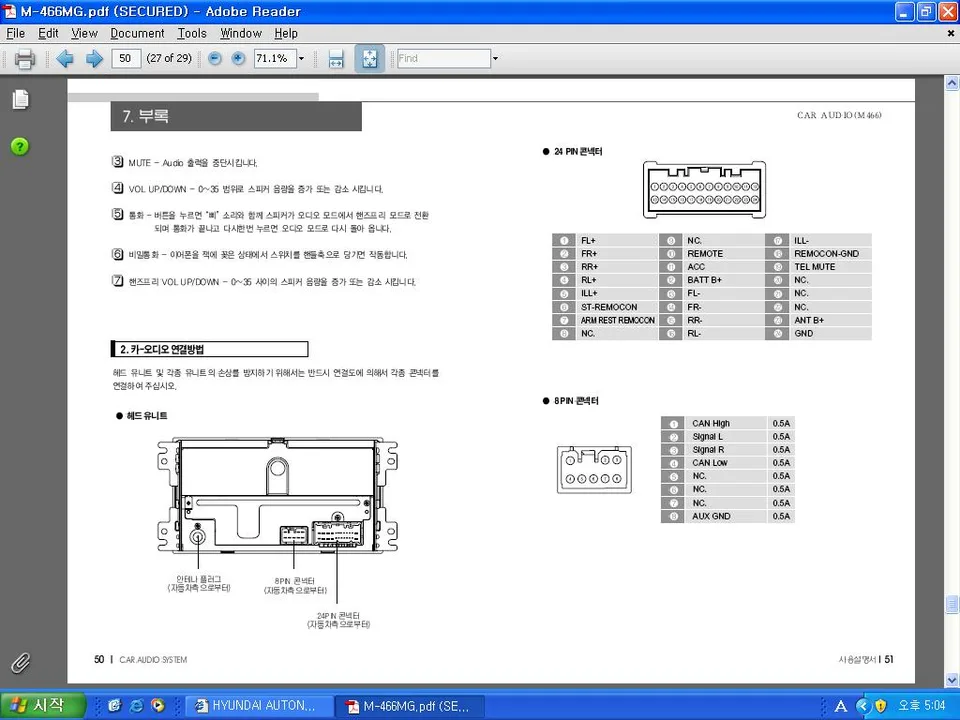The height and width of the screenshot is (720, 960).
Task: Go to the previous page arrow
Action: [x=65, y=59]
